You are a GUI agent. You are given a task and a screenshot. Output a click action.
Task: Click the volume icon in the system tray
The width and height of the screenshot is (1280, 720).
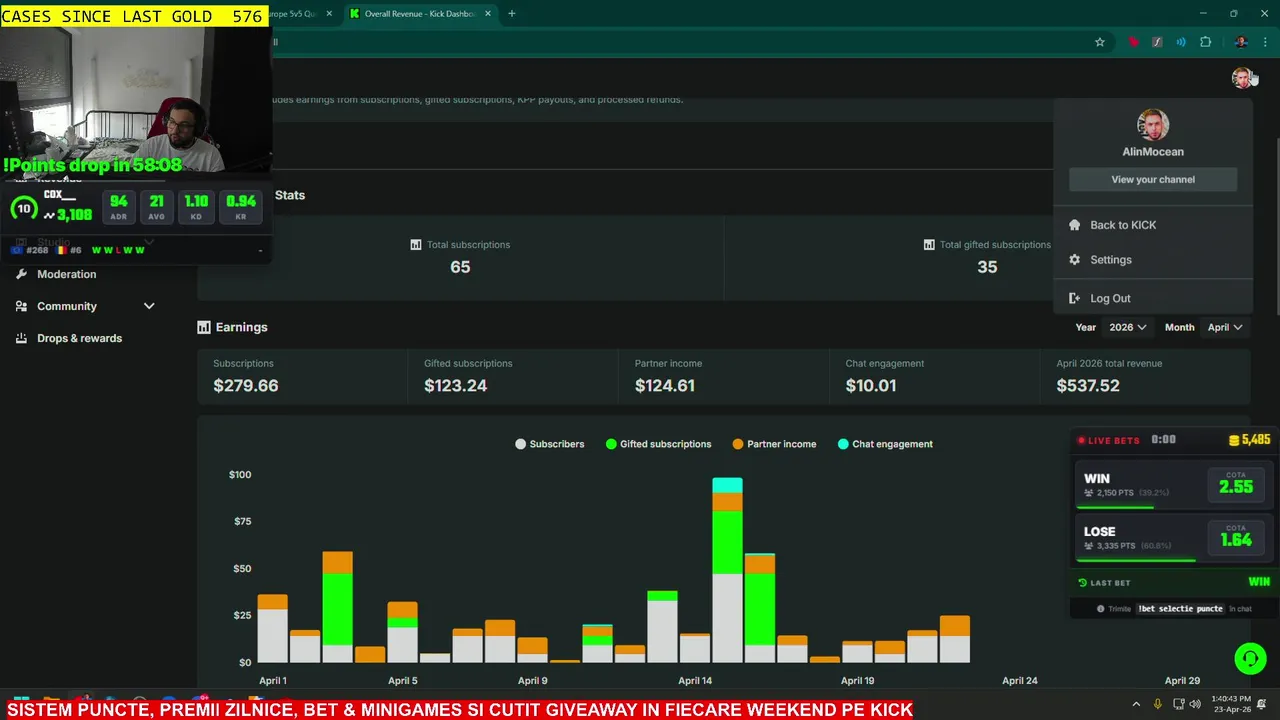(1194, 704)
